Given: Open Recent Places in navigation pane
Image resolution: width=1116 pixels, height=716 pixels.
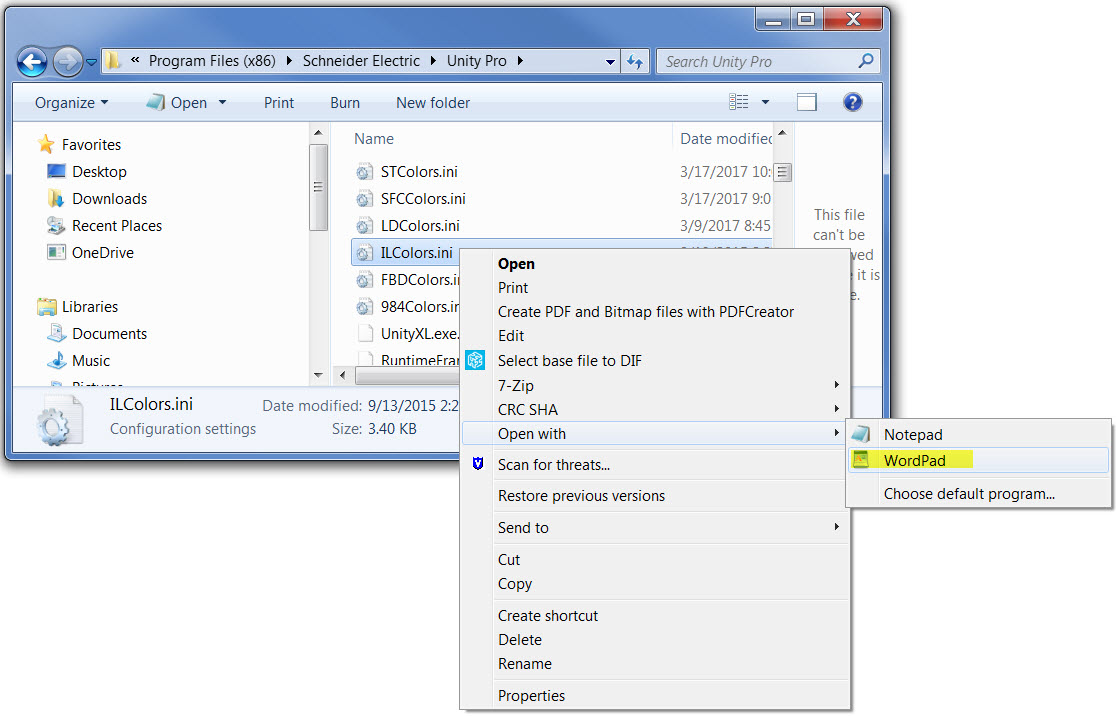Looking at the screenshot, I should (x=104, y=226).
